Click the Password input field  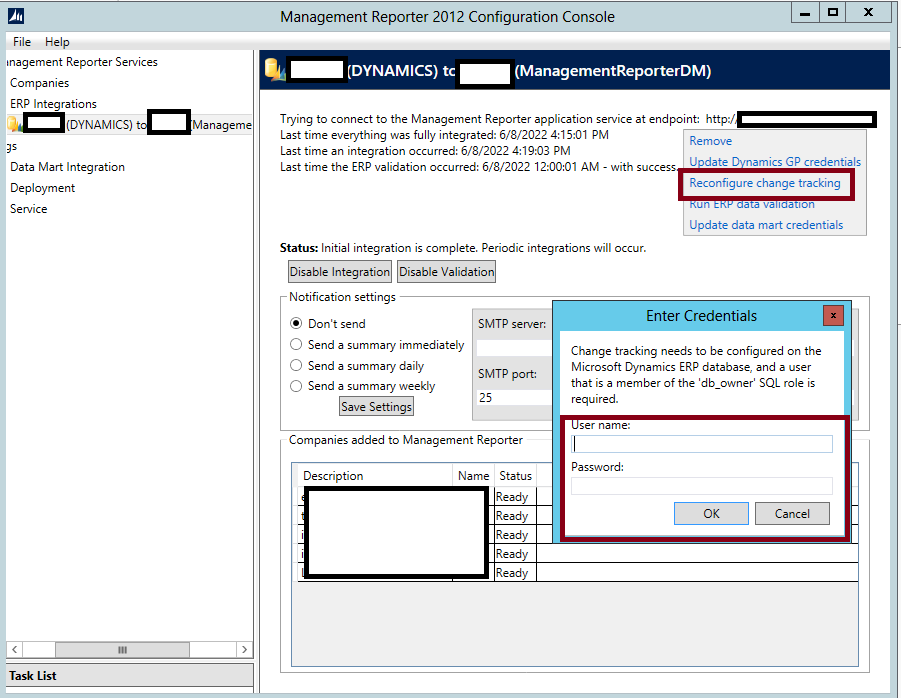click(x=702, y=486)
